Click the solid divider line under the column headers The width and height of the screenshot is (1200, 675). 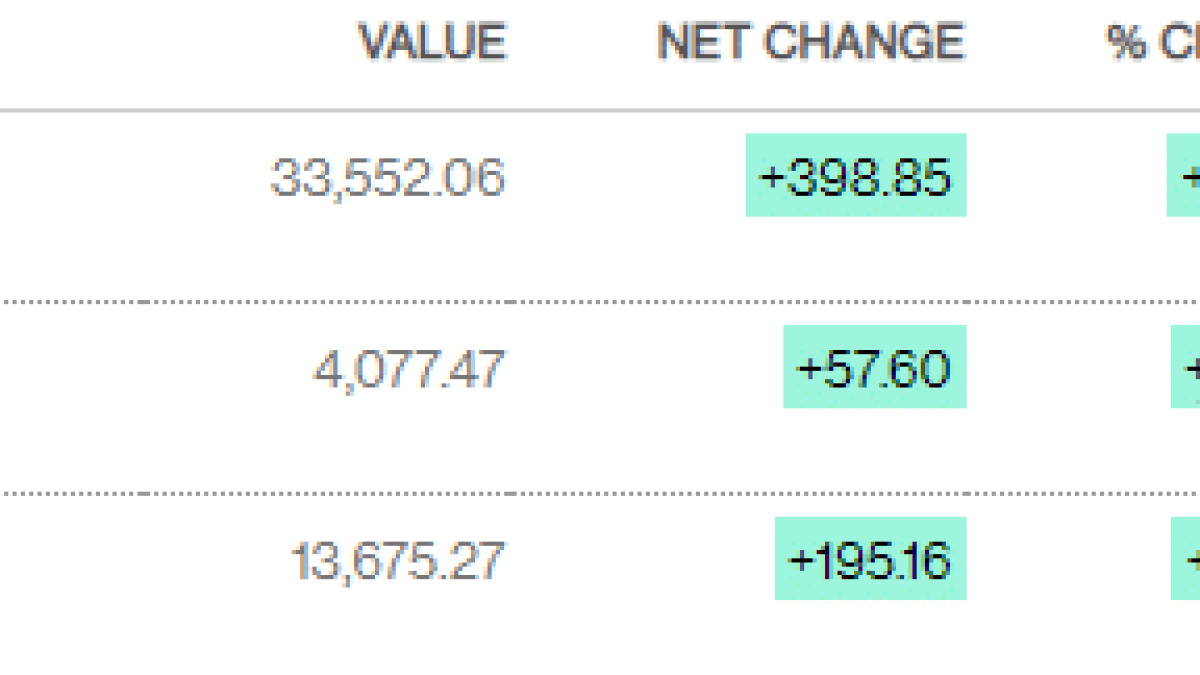[x=600, y=109]
